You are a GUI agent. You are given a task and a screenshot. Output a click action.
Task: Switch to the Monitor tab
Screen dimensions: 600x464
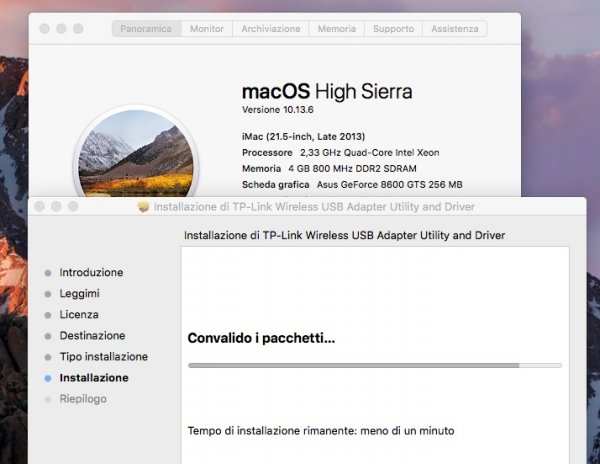coord(207,29)
